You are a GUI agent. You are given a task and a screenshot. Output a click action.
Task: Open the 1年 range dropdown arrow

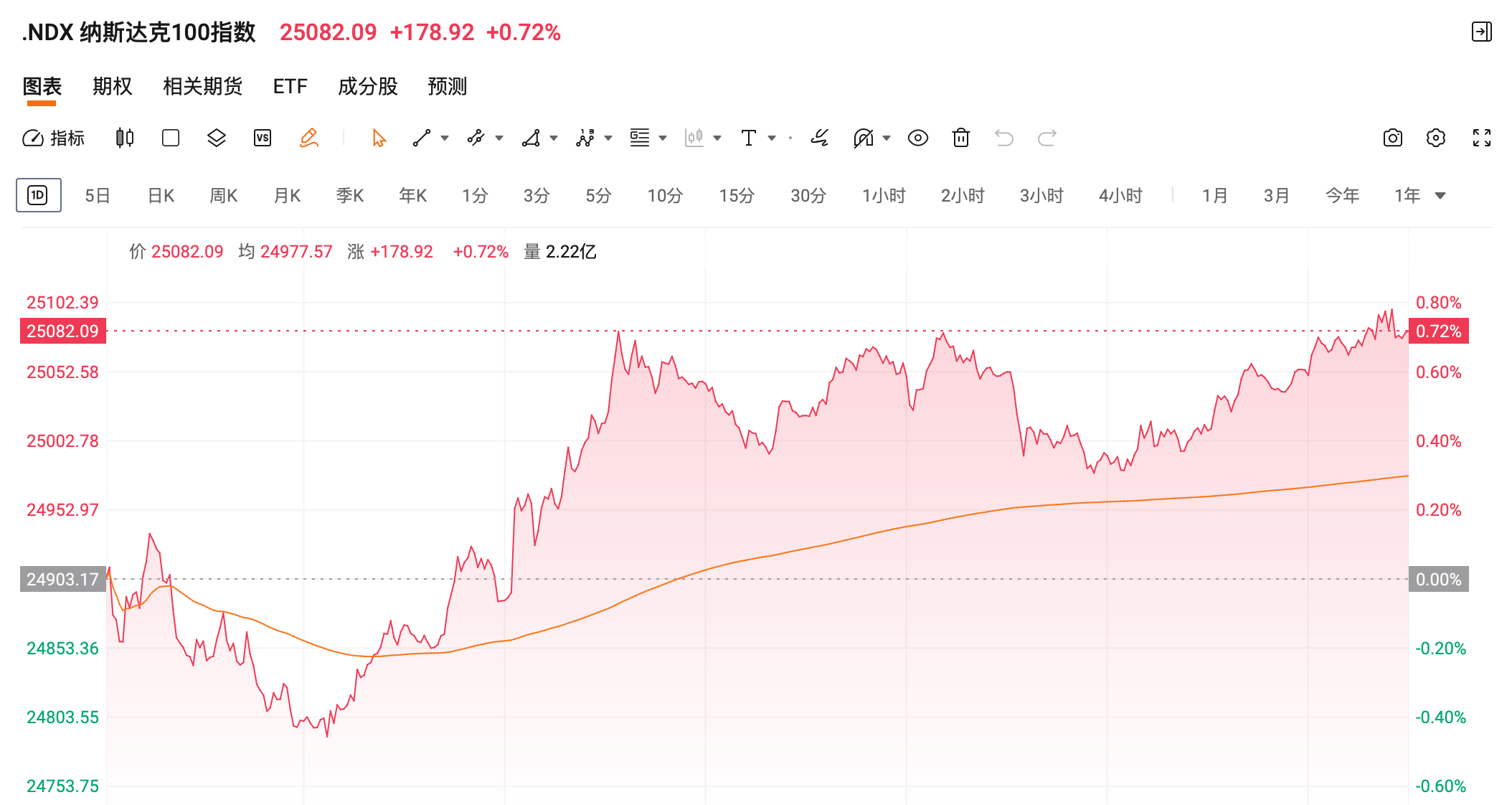(1440, 196)
